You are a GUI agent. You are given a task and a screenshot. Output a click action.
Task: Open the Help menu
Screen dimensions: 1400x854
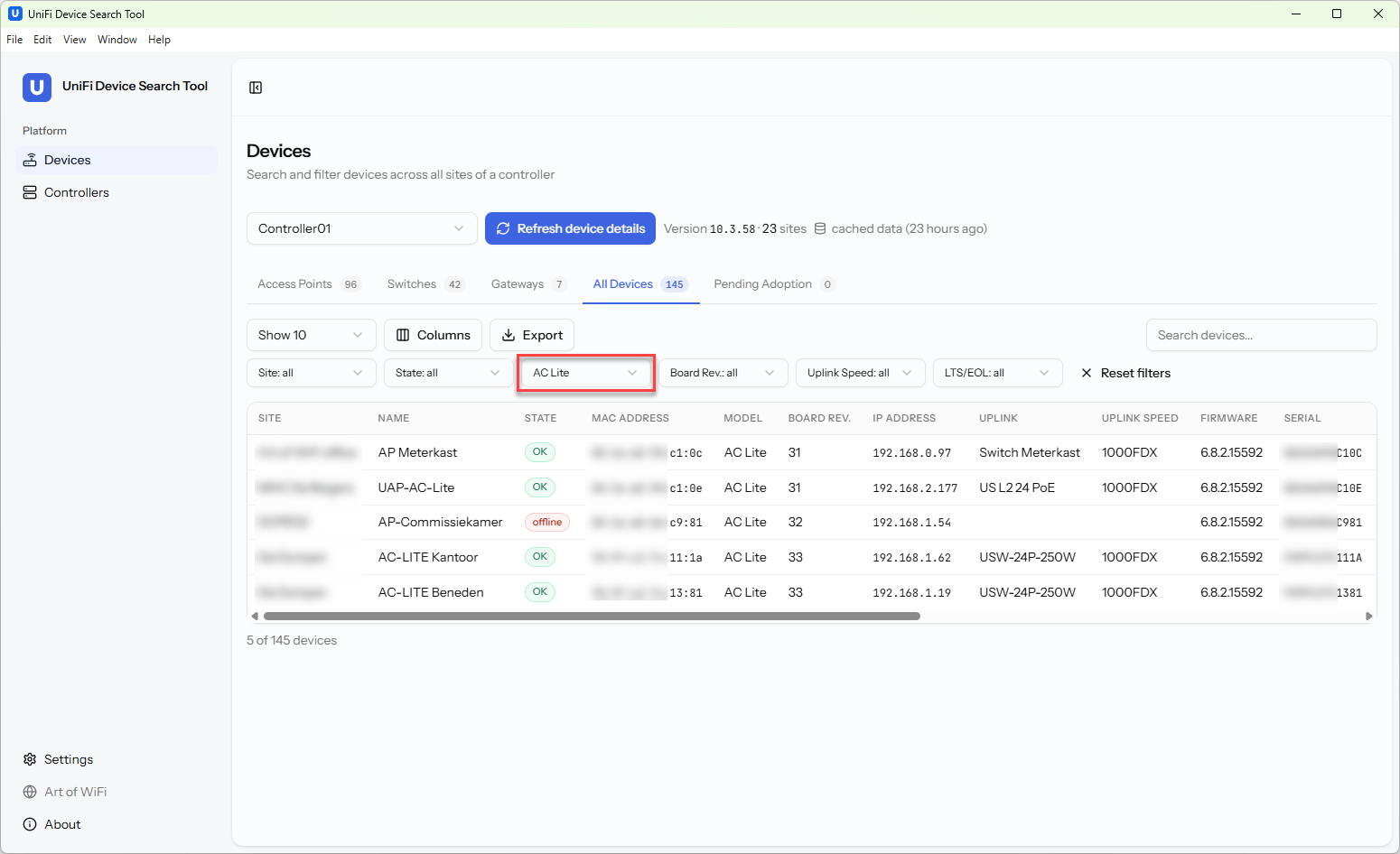pos(159,40)
